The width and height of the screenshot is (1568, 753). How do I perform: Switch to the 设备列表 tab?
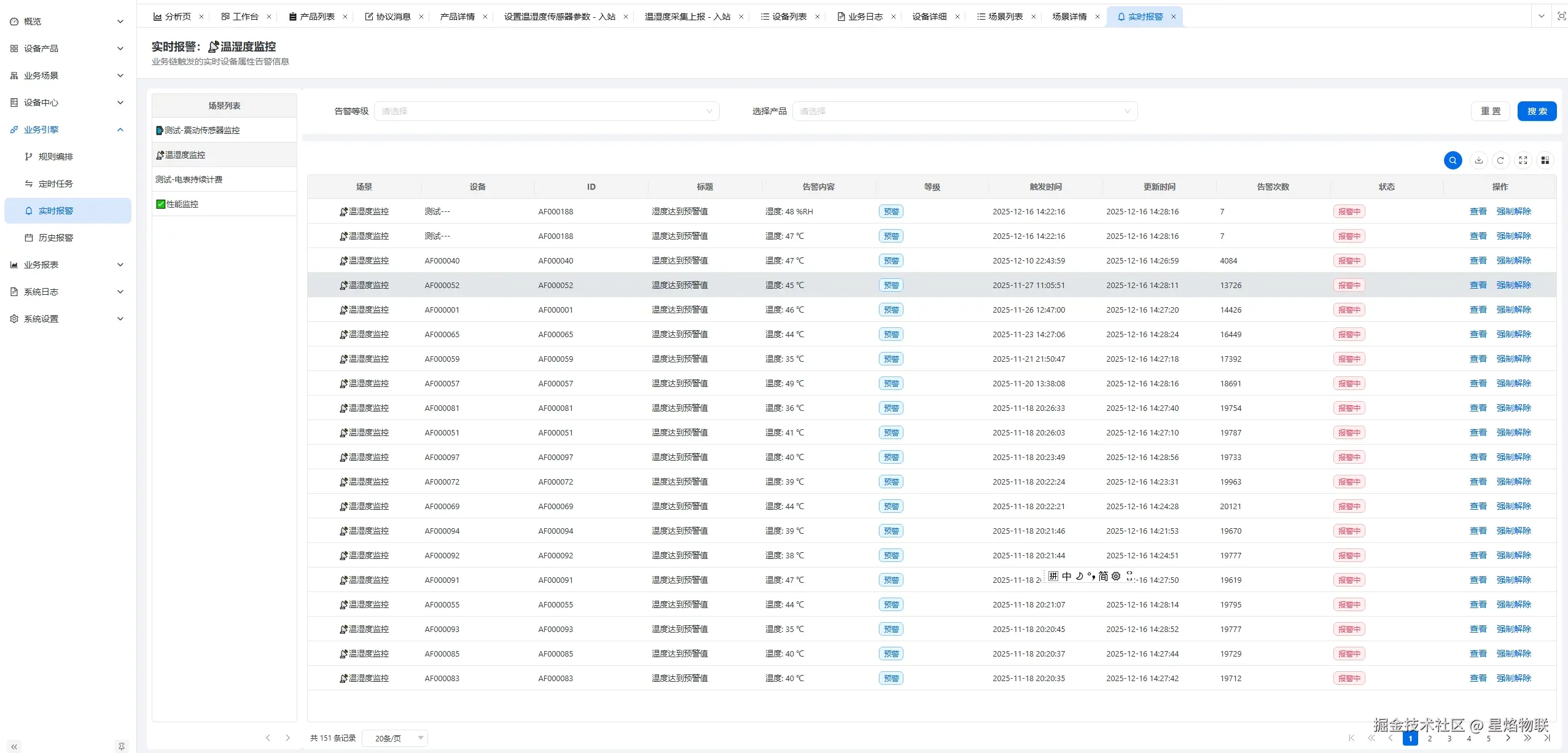(788, 17)
